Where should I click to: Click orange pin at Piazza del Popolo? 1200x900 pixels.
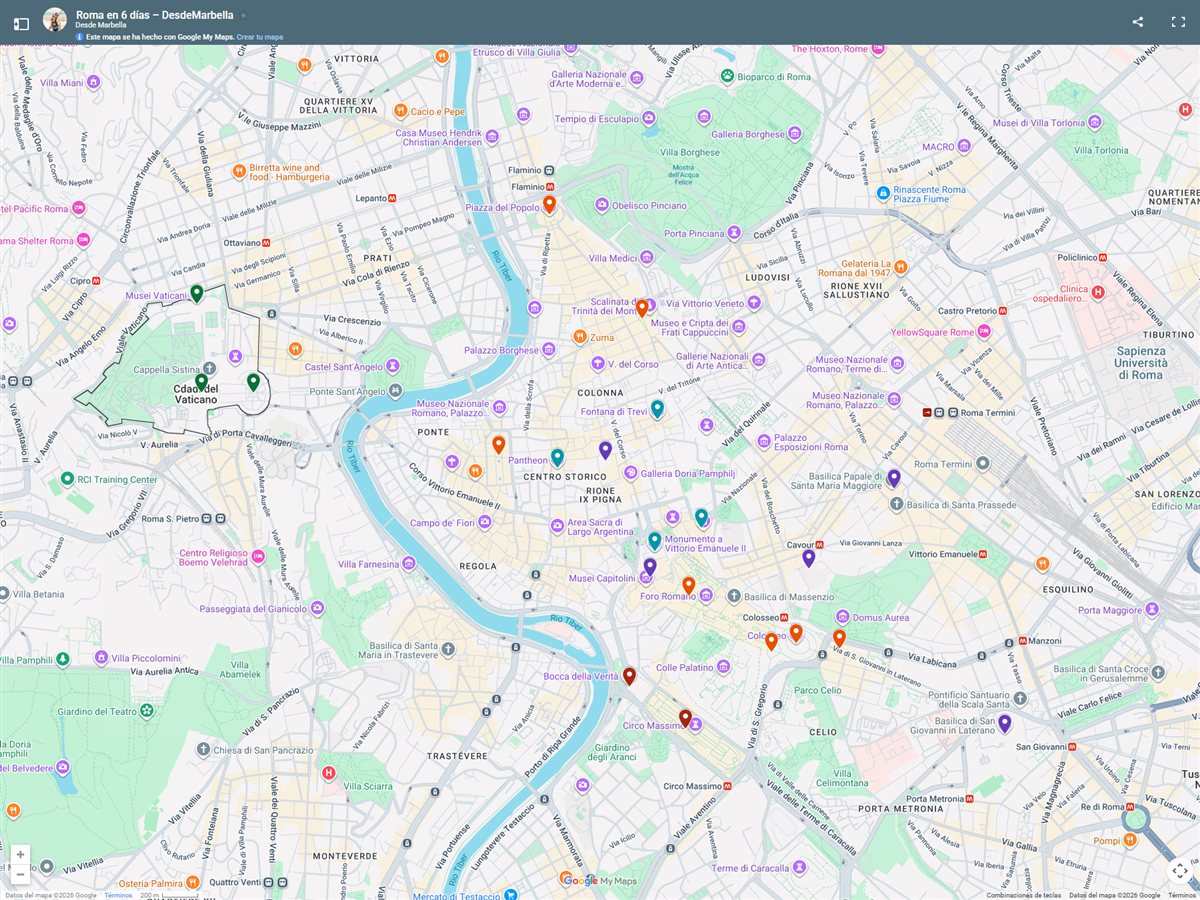pos(549,204)
